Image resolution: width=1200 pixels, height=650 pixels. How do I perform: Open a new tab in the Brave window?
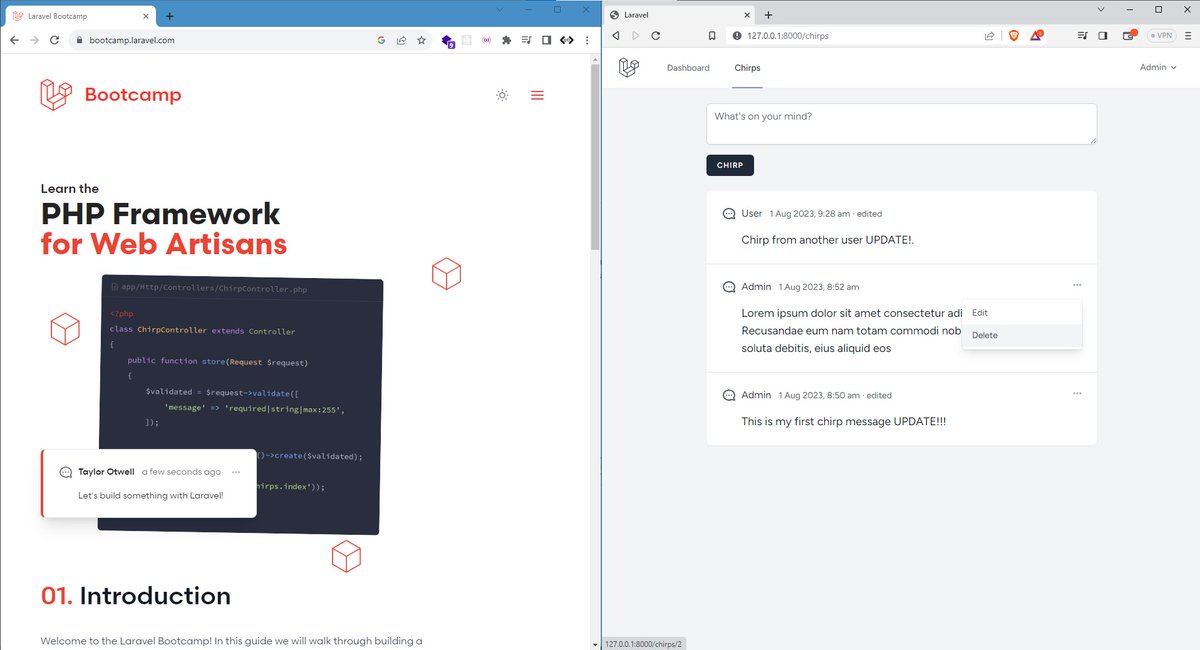coord(768,15)
